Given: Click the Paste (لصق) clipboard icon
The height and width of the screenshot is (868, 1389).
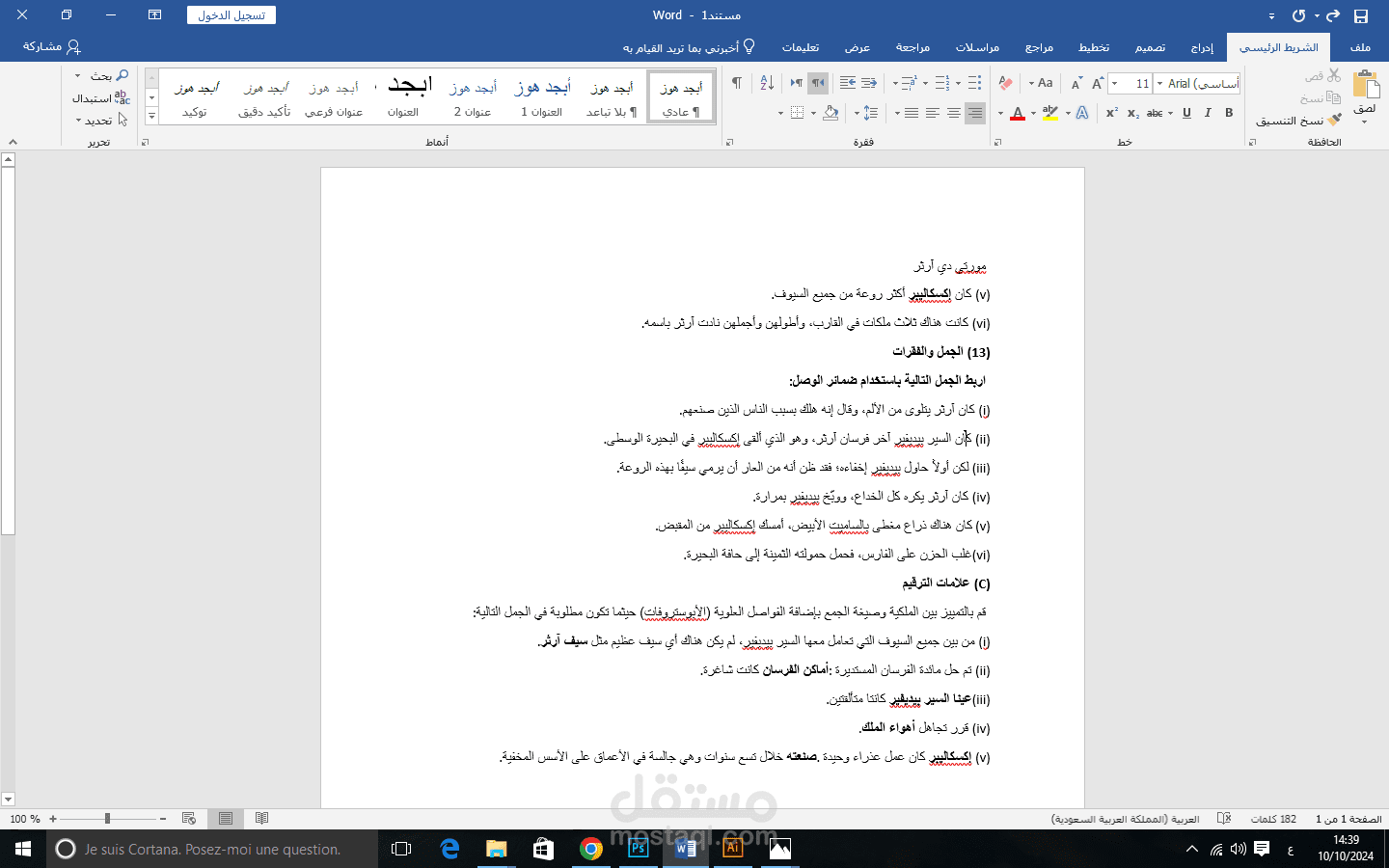Looking at the screenshot, I should [x=1366, y=85].
